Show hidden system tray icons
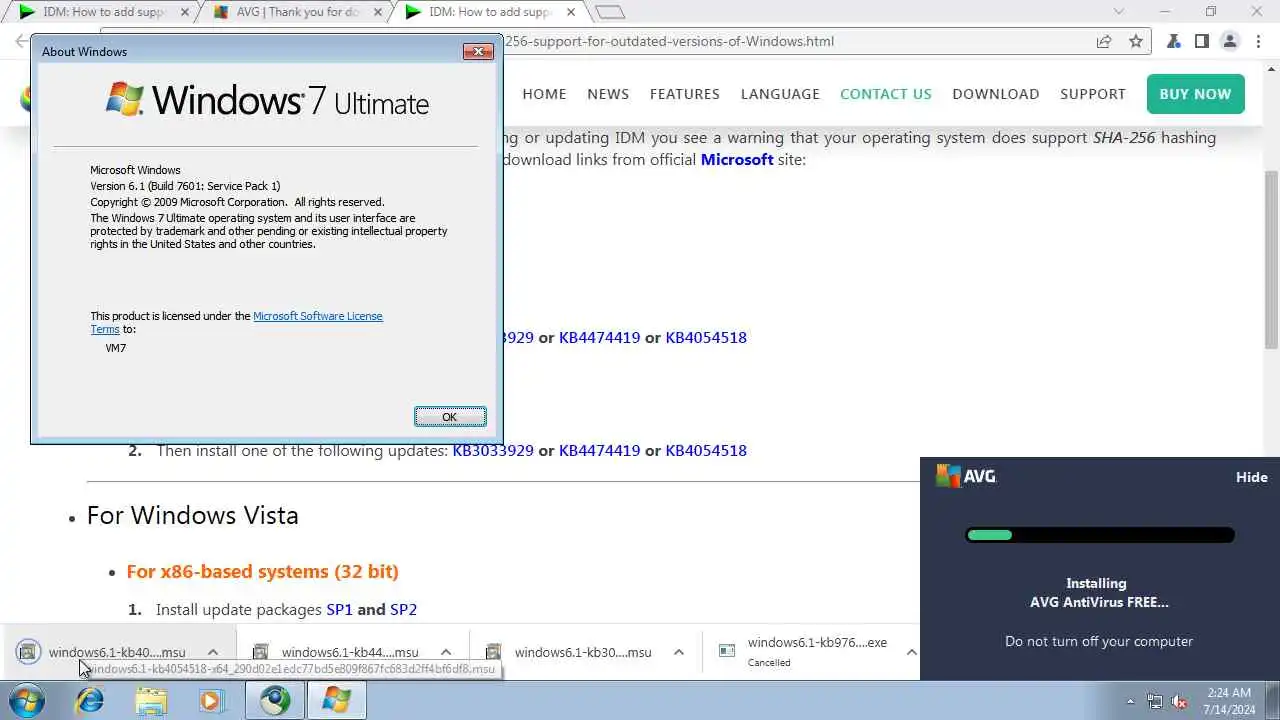The width and height of the screenshot is (1280, 720). (1131, 701)
